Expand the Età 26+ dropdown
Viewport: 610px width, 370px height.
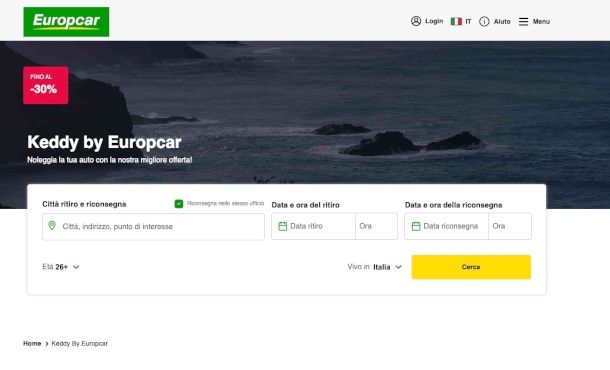[x=61, y=267]
